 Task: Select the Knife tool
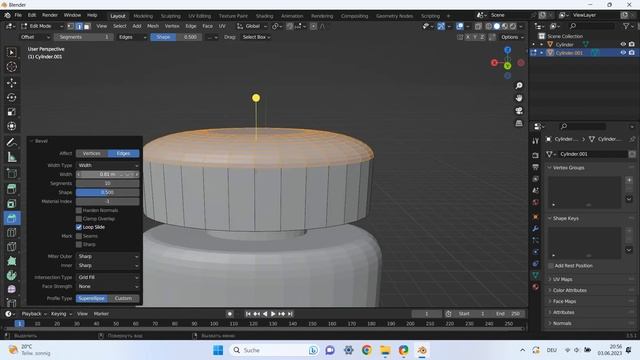[x=11, y=247]
